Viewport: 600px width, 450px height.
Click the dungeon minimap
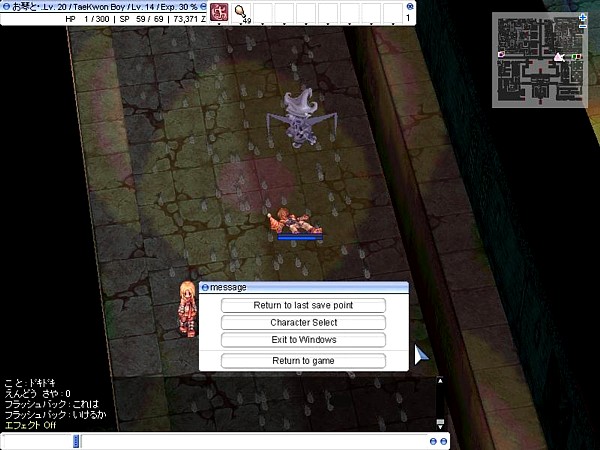coord(540,60)
